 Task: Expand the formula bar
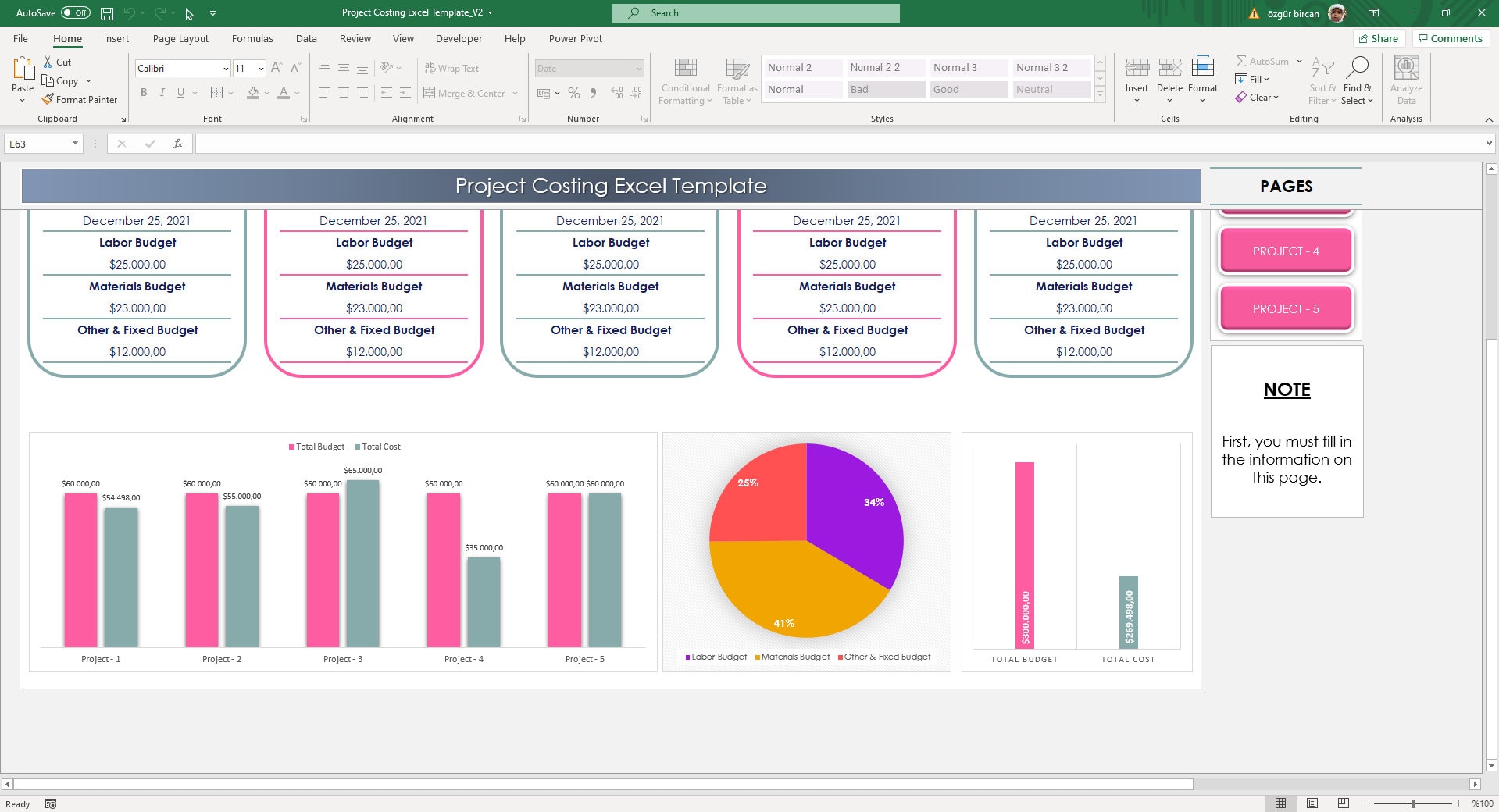(x=1489, y=144)
